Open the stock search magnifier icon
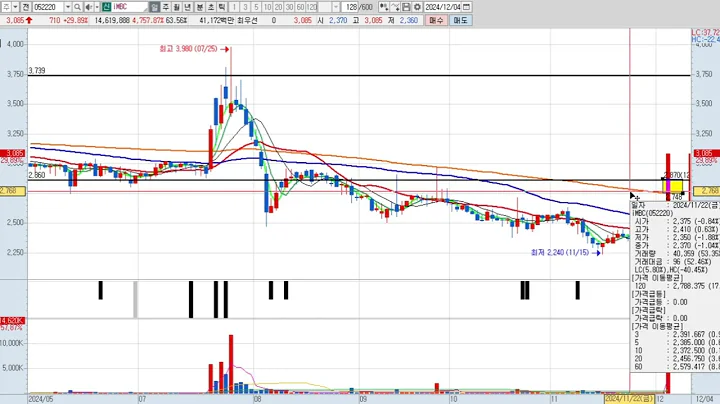Screen dimensions: 720x404 pos(77,7)
